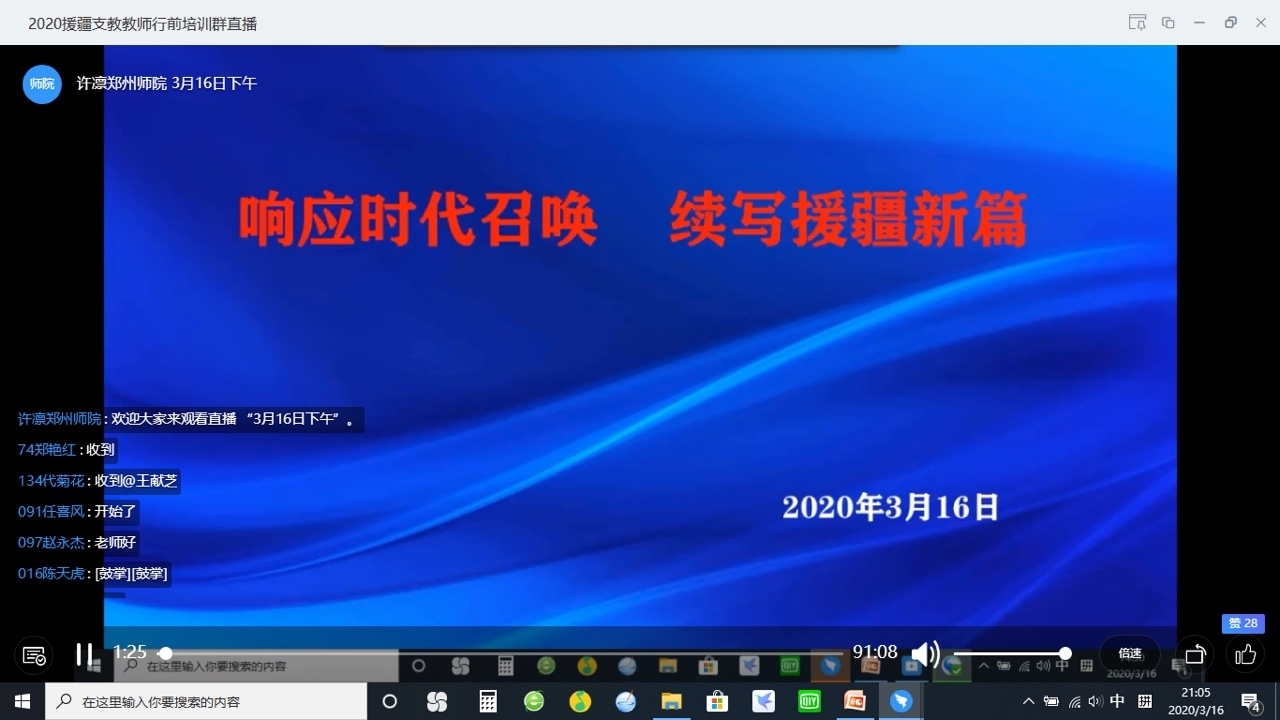Image resolution: width=1280 pixels, height=720 pixels.
Task: Open the Calculator from the taskbar
Action: coord(488,701)
